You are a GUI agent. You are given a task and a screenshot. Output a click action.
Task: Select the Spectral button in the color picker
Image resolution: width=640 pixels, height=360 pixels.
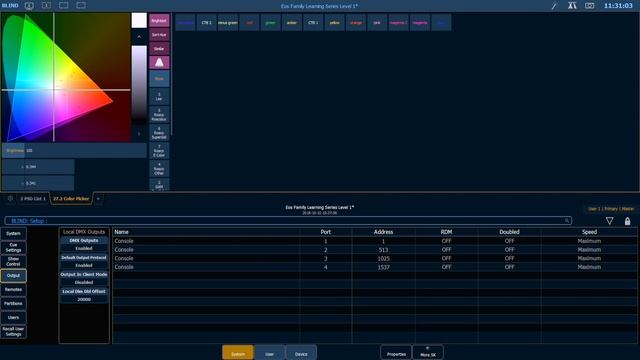[x=159, y=35]
